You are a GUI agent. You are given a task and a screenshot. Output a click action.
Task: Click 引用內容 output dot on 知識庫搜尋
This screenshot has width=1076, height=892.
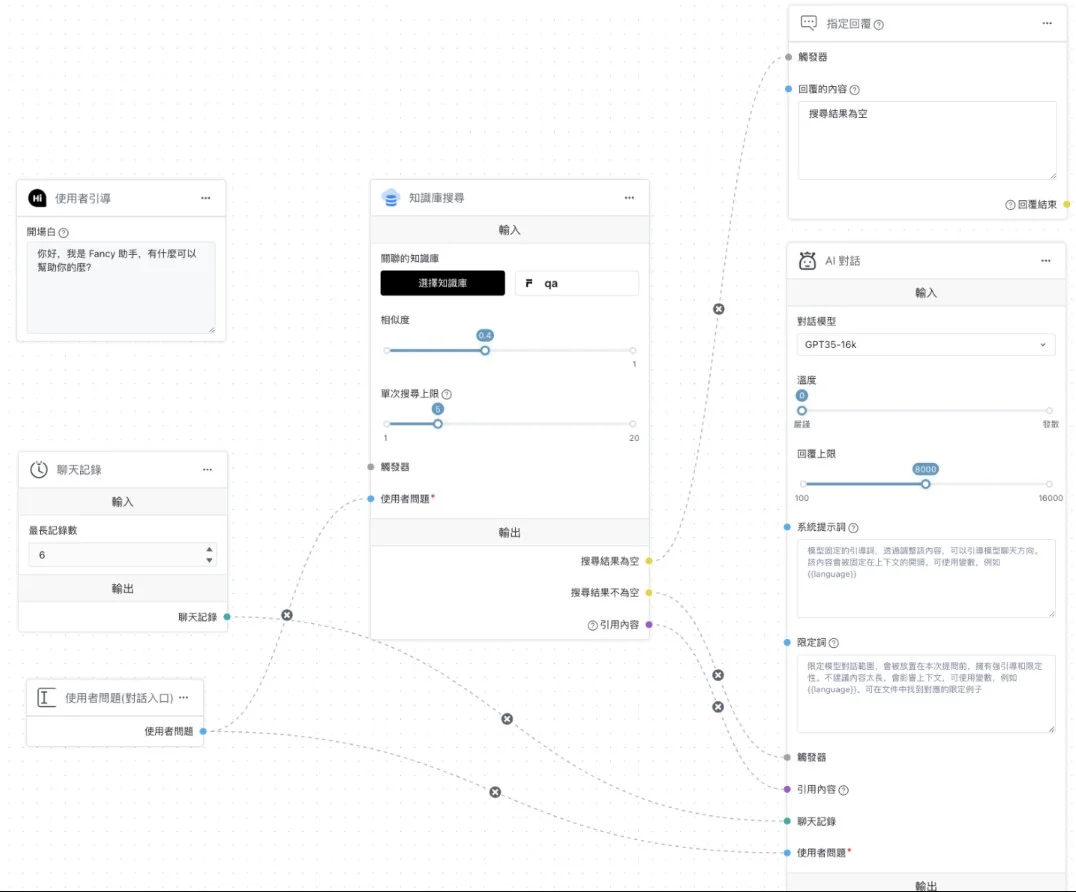coord(649,624)
